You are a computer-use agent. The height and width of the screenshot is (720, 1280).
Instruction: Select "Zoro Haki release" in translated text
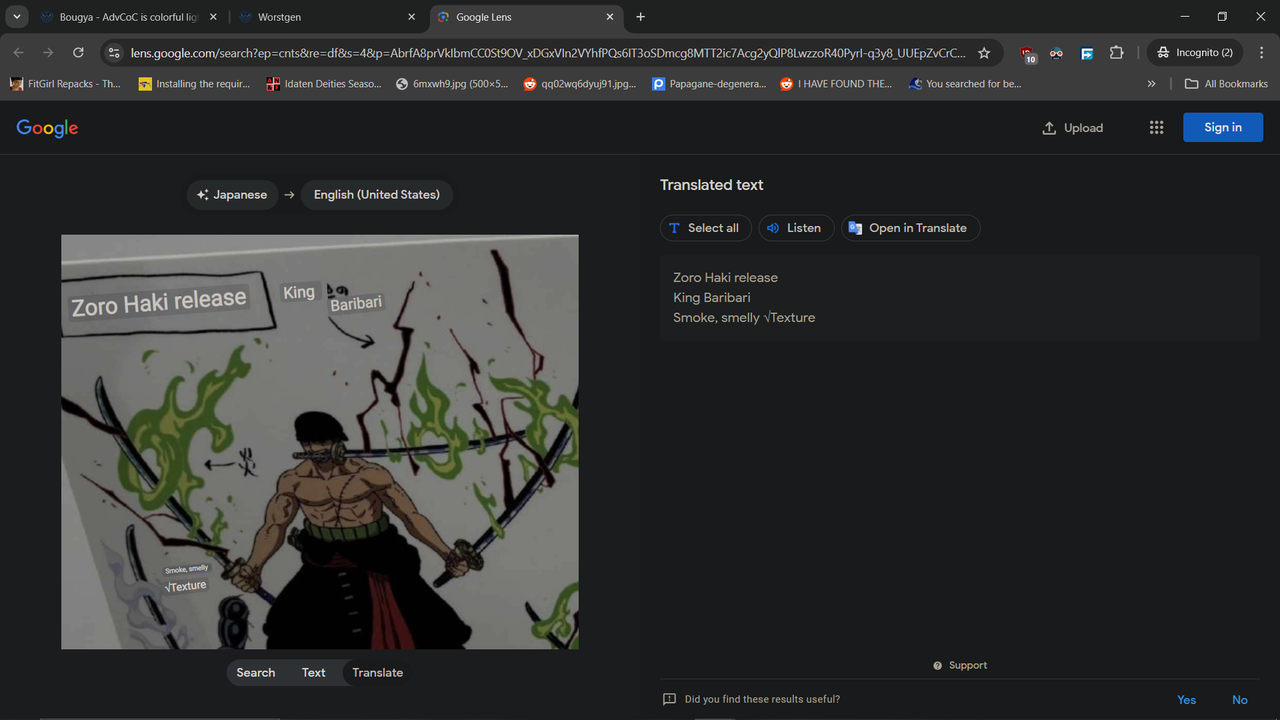(725, 277)
